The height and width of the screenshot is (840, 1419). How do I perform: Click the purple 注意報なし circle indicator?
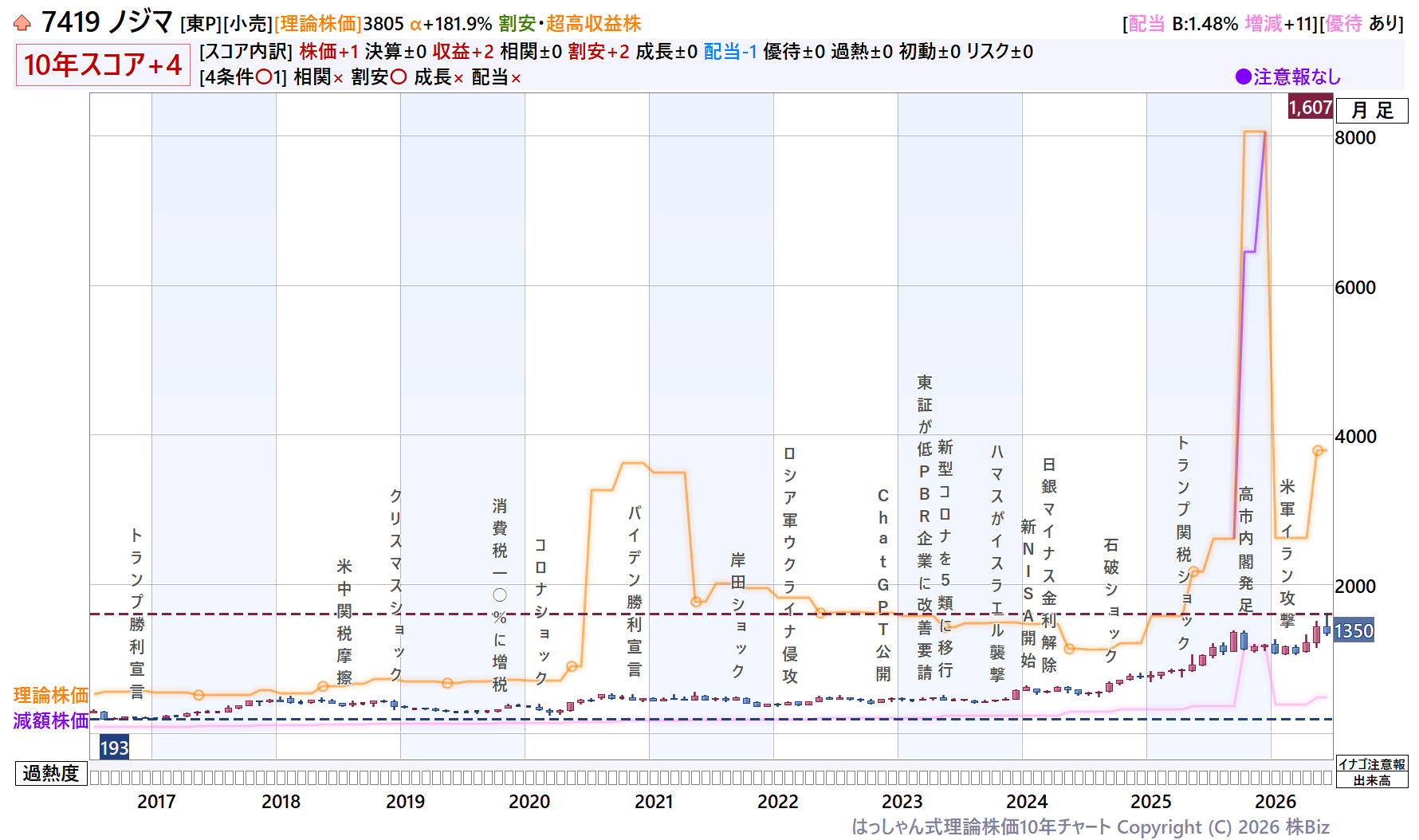click(x=1243, y=77)
